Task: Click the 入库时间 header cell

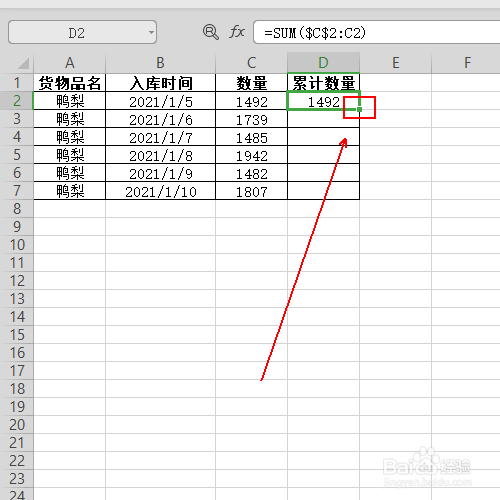Action: tap(161, 83)
